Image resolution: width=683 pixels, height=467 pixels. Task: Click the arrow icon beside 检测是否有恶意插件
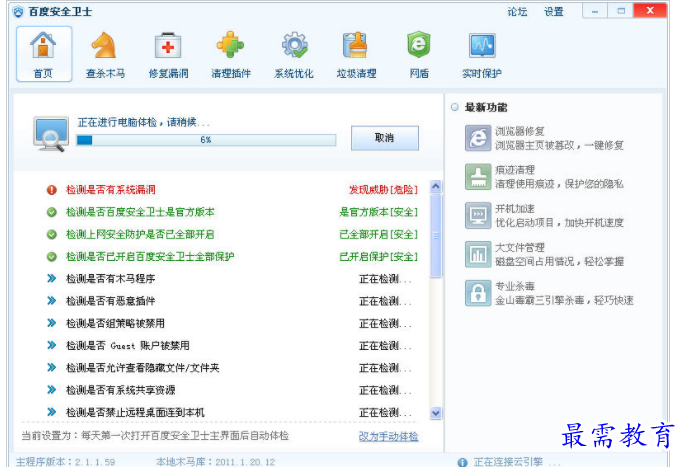[x=52, y=301]
